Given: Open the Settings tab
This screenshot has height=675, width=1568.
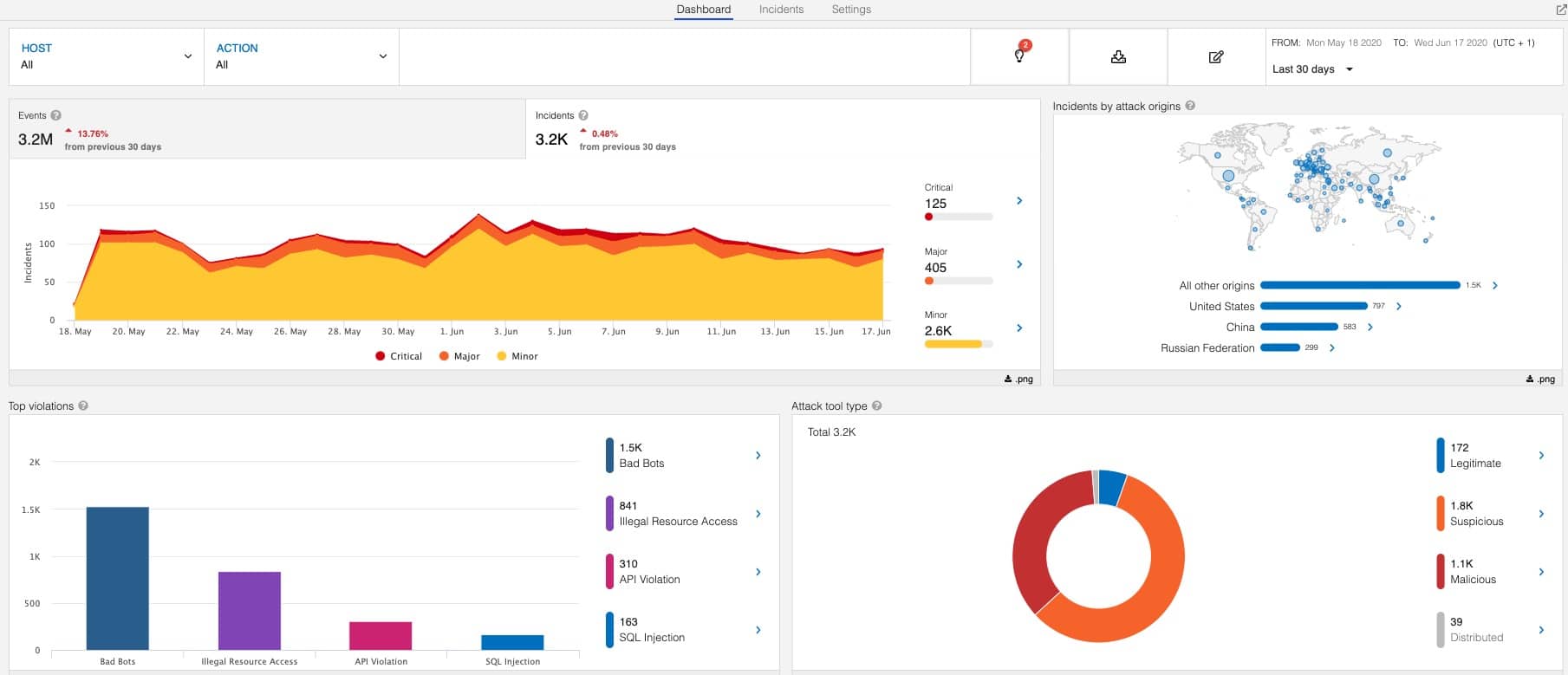Looking at the screenshot, I should [x=851, y=10].
